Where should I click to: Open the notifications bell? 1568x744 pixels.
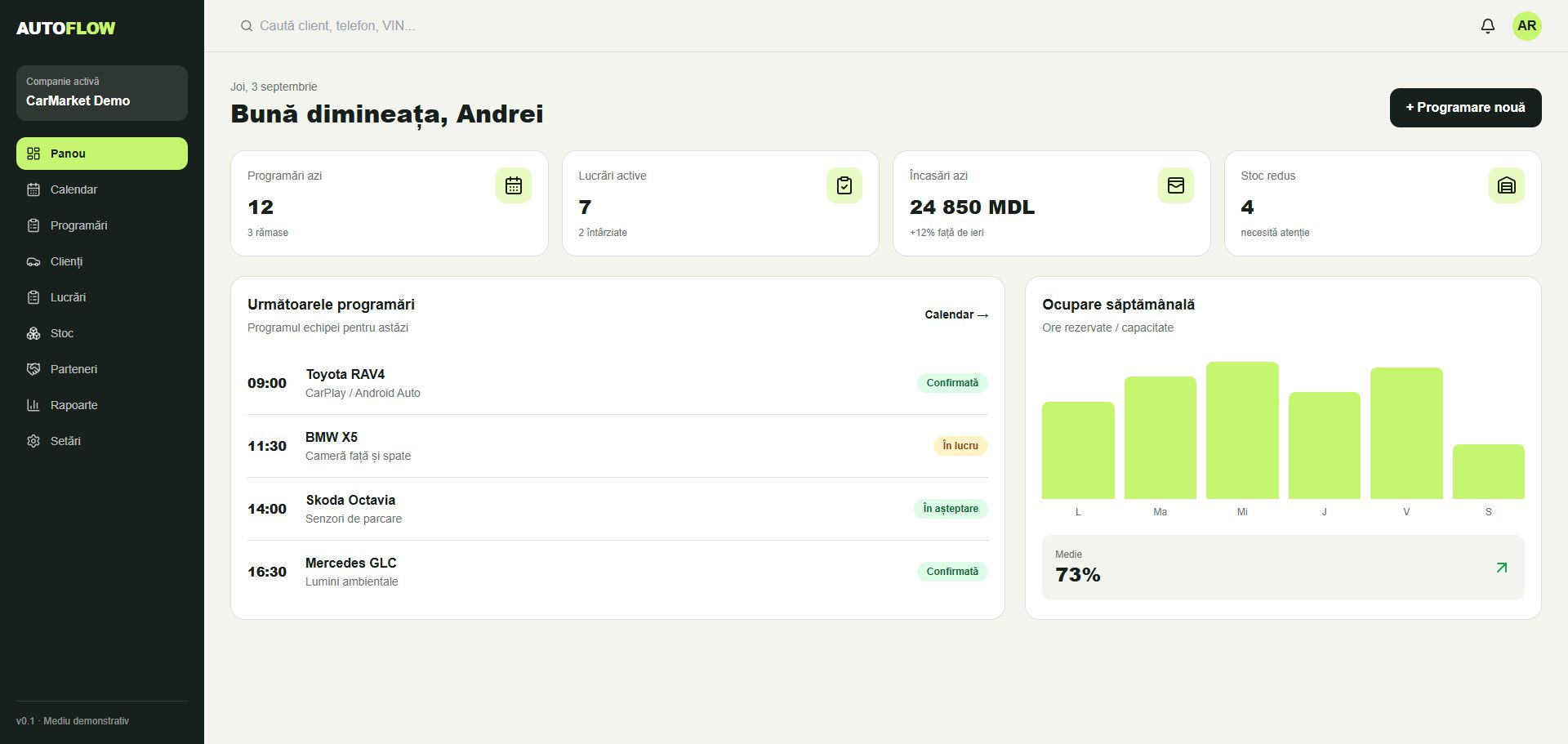(1488, 26)
